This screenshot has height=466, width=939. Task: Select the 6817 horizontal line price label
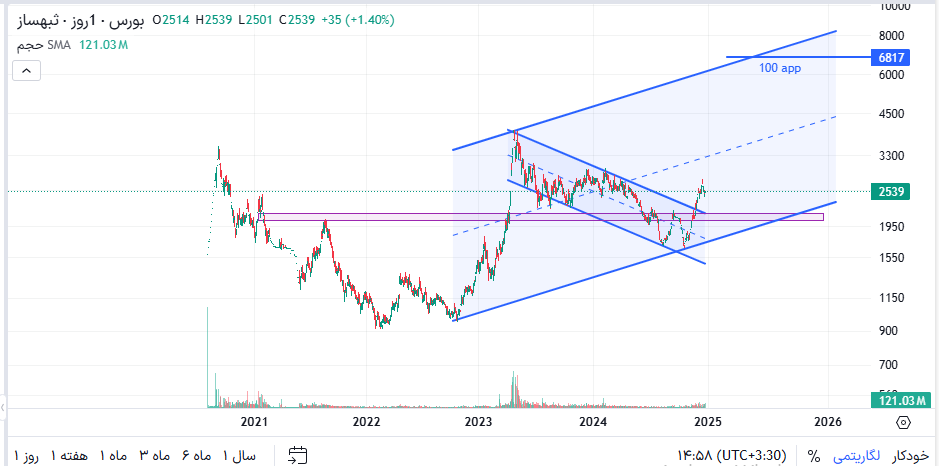click(x=890, y=58)
